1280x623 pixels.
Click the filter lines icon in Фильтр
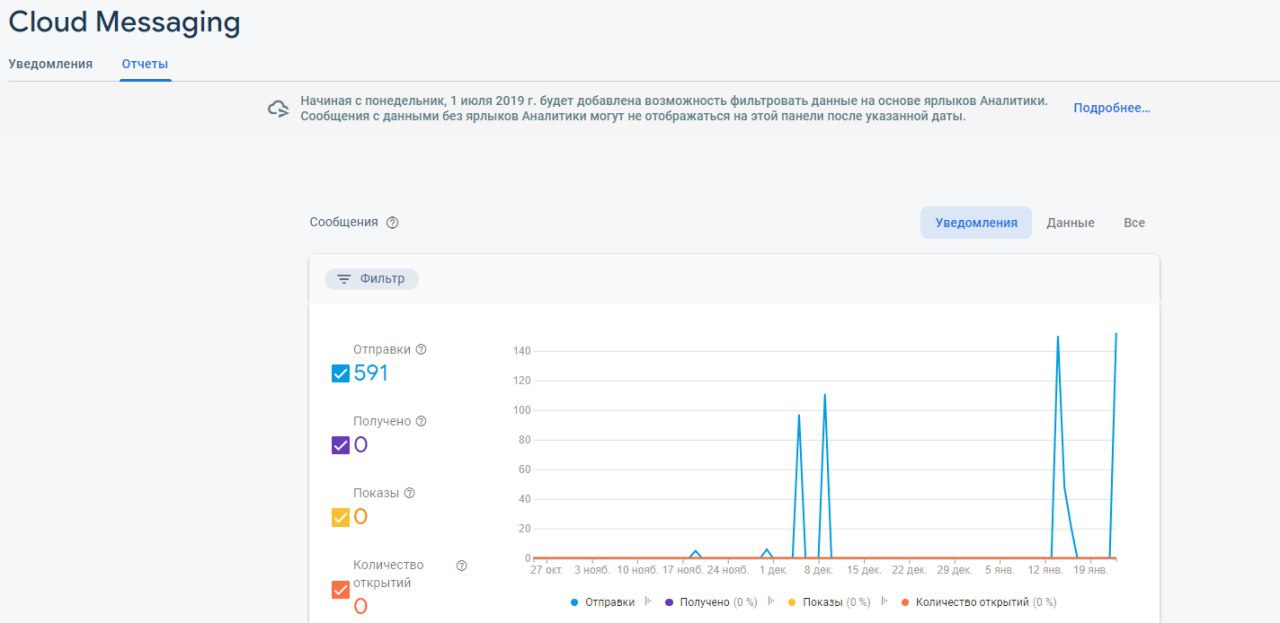(x=344, y=279)
